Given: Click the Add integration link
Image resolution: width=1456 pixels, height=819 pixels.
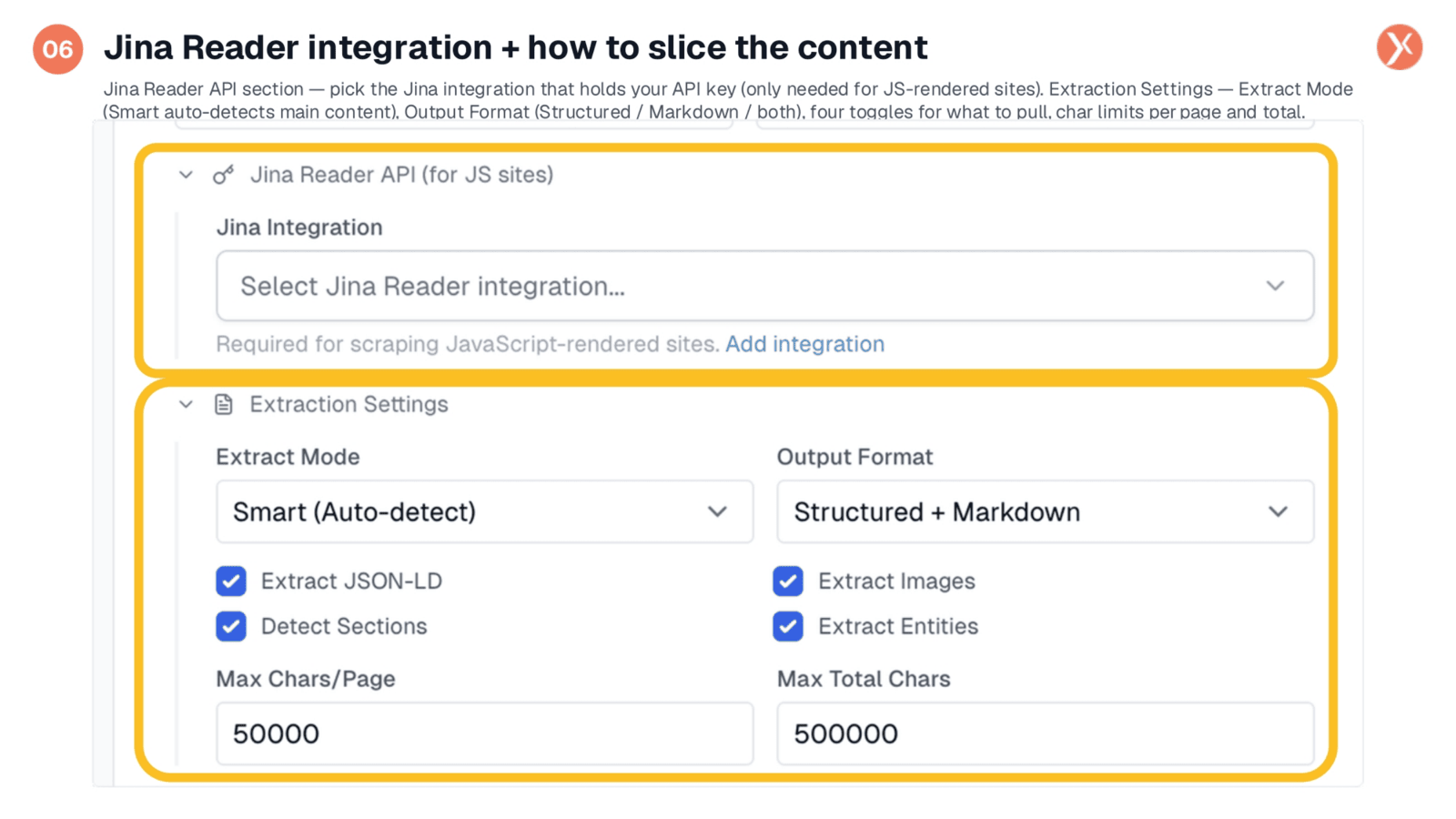Looking at the screenshot, I should pyautogui.click(x=804, y=344).
